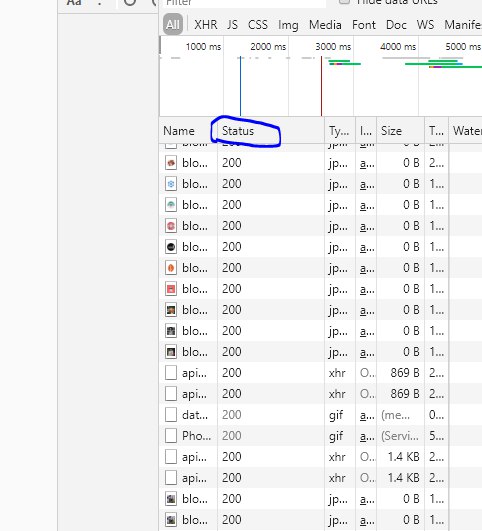Select the dat... request name
The image size is (482, 531).
(195, 415)
